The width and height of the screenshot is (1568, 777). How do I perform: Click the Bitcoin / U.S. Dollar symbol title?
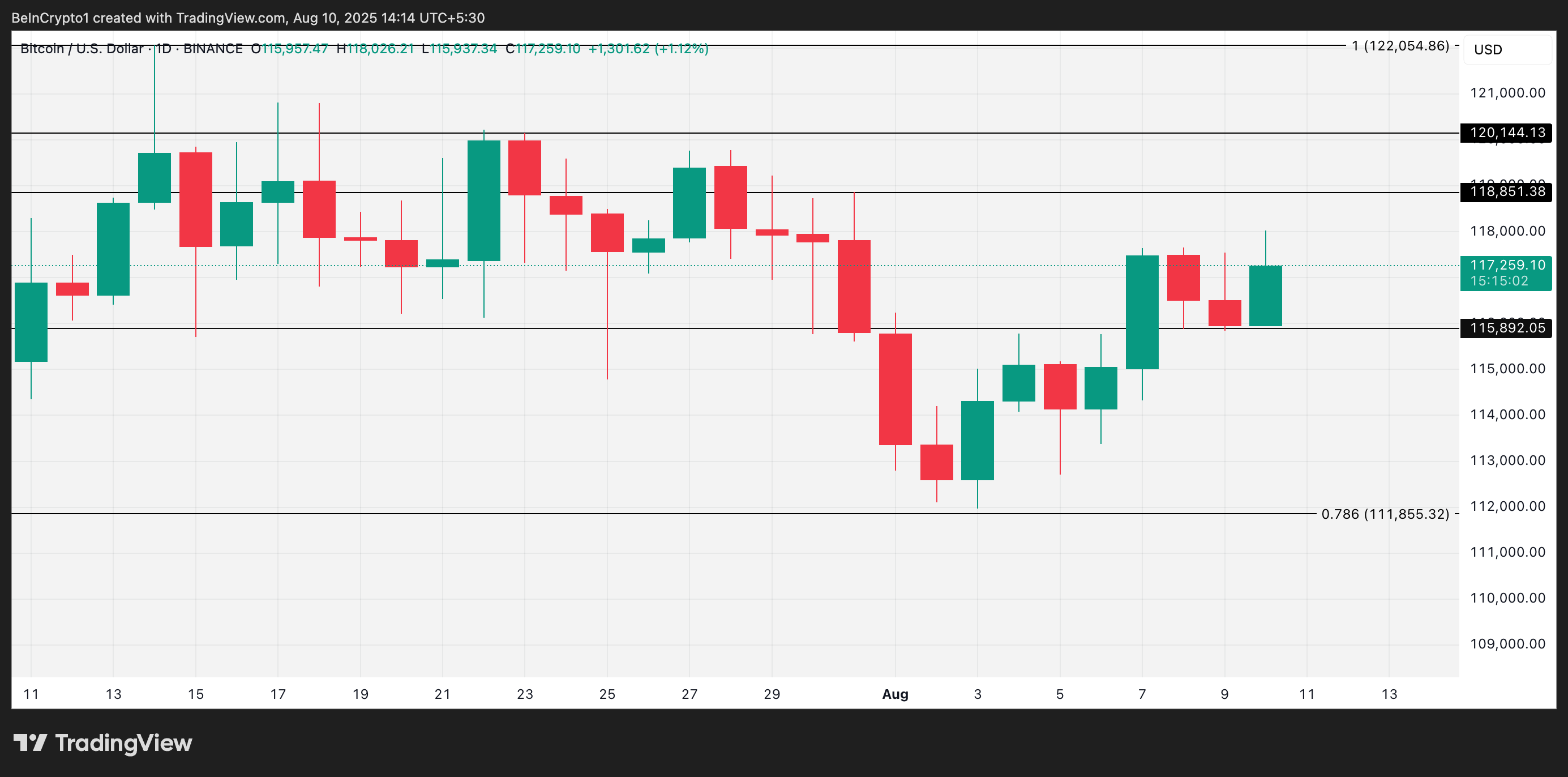click(82, 49)
